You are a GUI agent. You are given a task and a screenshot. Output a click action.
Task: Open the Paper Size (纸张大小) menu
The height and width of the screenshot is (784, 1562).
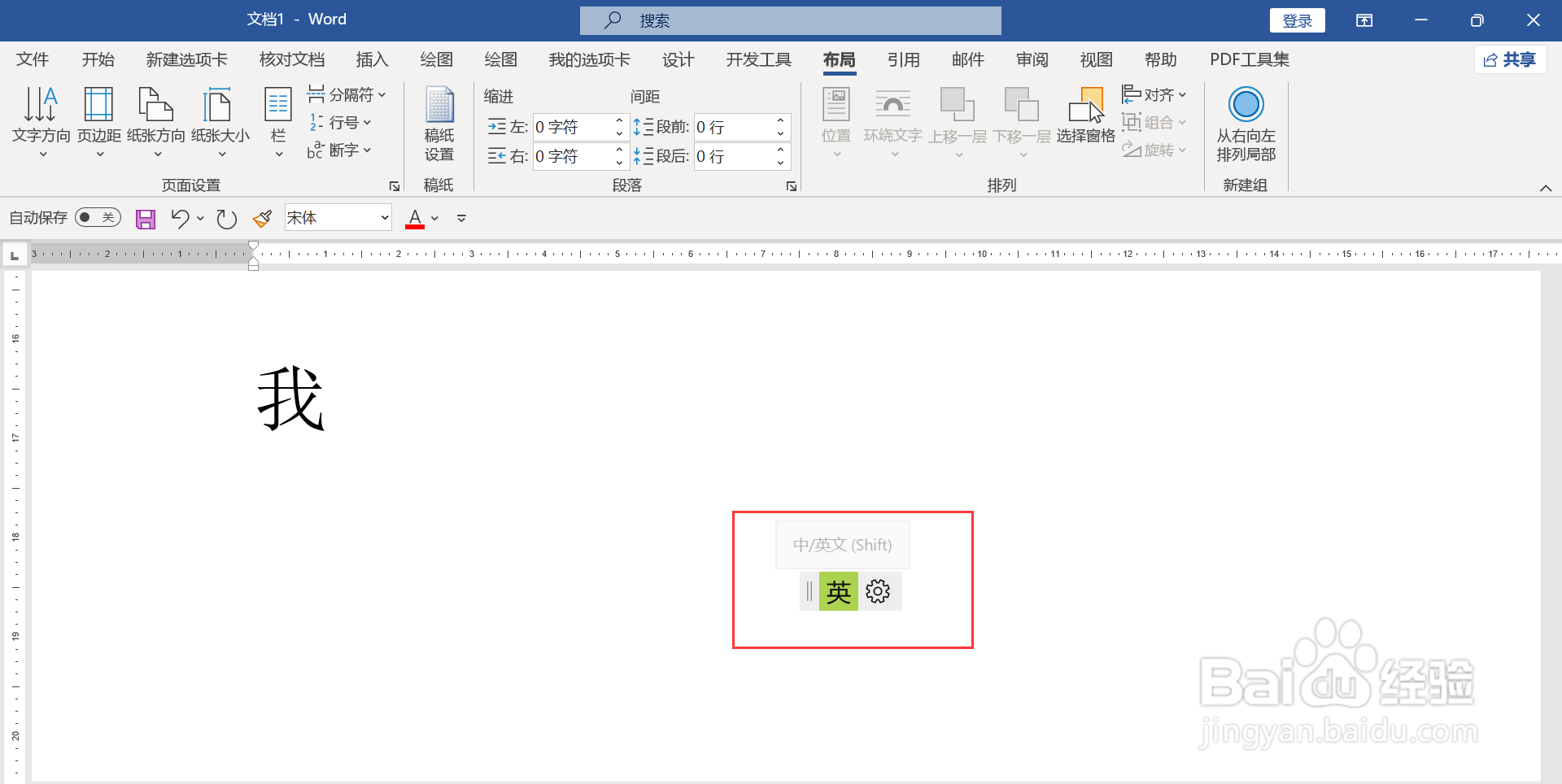pyautogui.click(x=220, y=122)
